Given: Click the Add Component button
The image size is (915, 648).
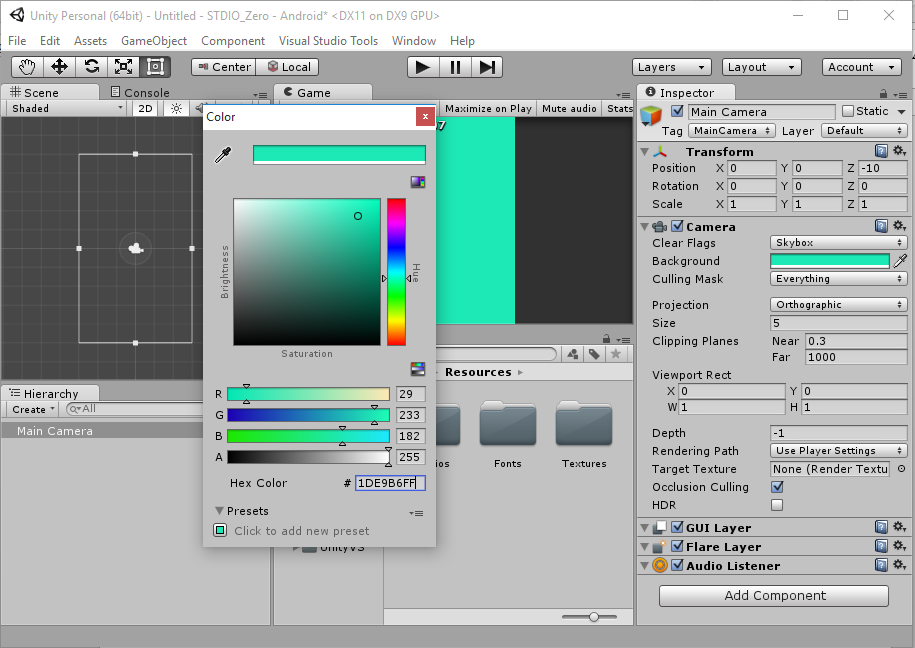Looking at the screenshot, I should click(774, 595).
